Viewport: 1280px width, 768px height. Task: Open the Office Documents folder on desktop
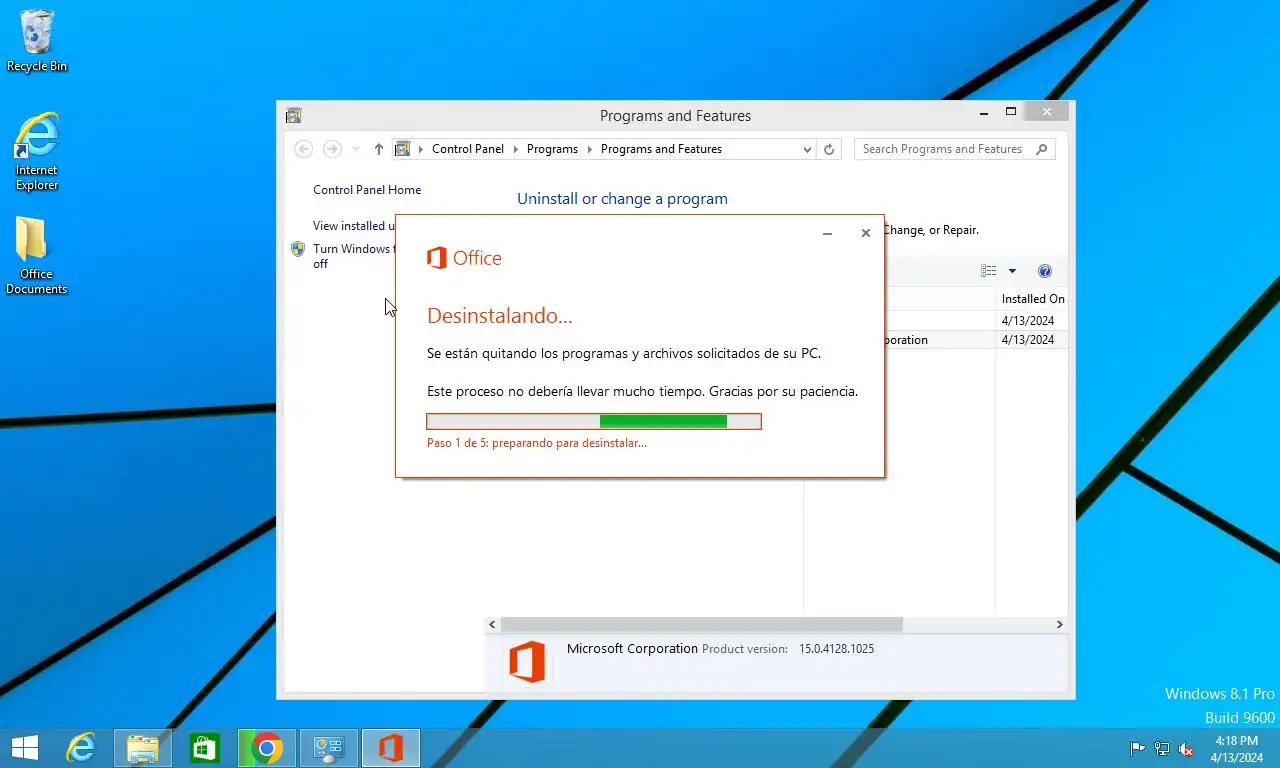[36, 256]
